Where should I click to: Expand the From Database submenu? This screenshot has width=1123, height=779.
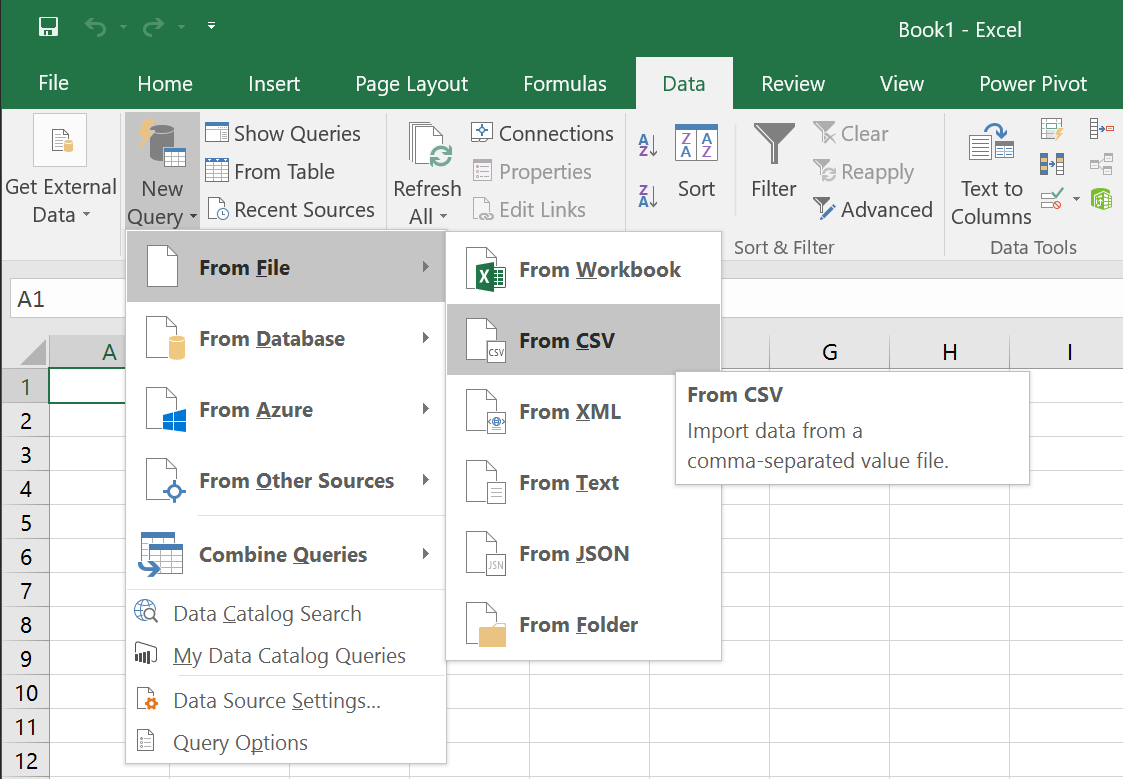click(x=286, y=338)
